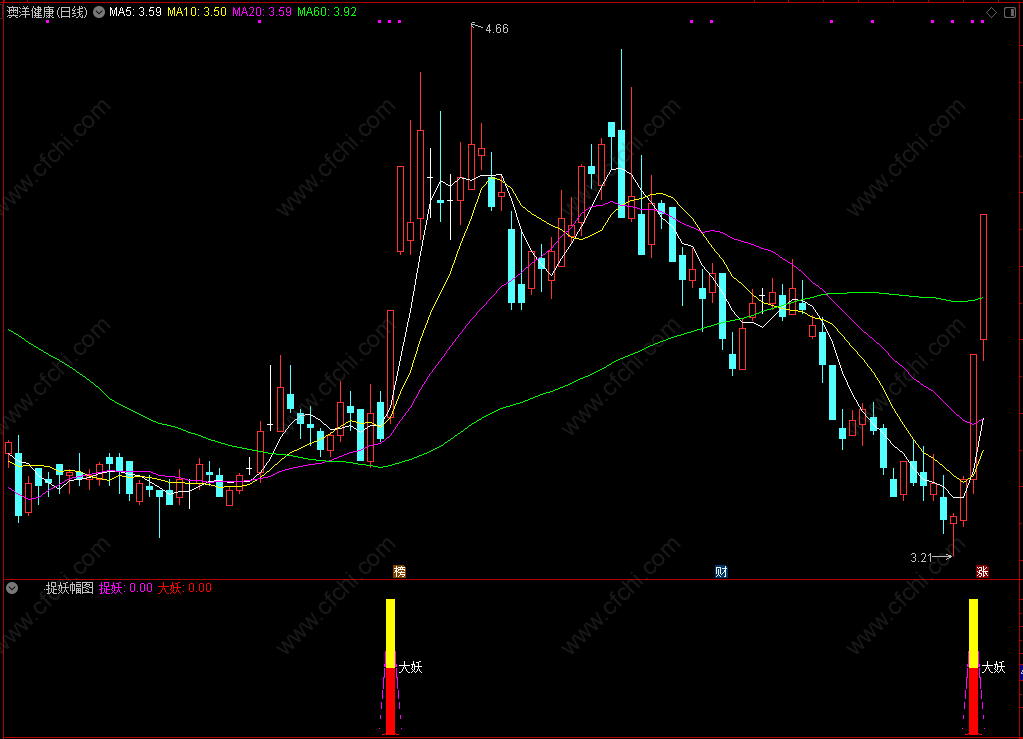Viewport: 1023px width, 739px height.
Task: Toggle the side panel icon at top right
Action: (1009, 12)
